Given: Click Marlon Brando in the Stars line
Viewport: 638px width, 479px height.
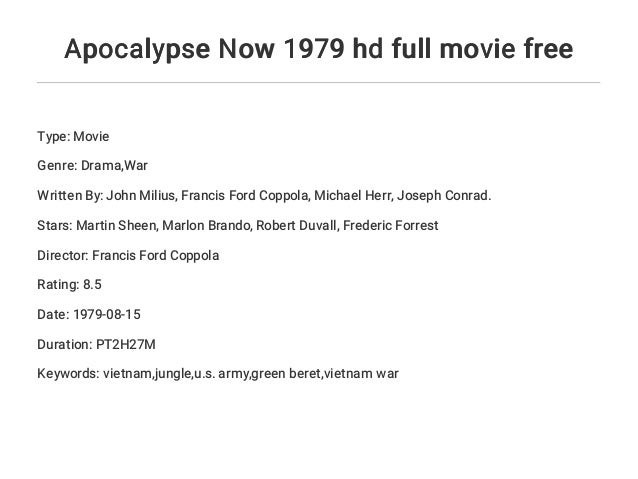Looking at the screenshot, I should (x=207, y=225).
